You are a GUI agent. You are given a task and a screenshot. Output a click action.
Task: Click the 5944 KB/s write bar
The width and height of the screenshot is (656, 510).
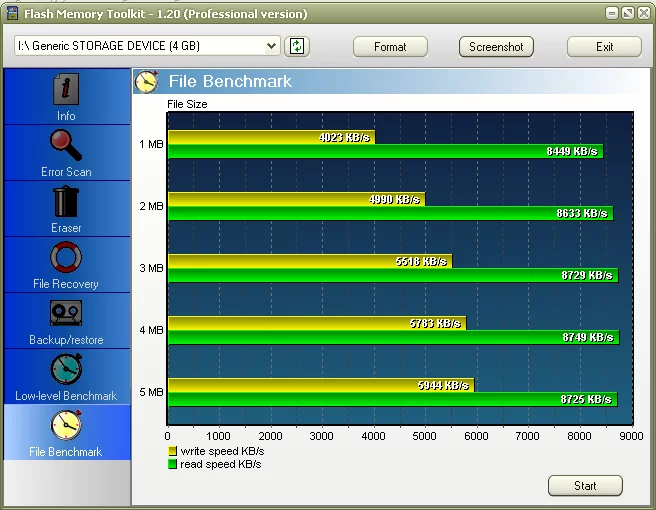[321, 385]
